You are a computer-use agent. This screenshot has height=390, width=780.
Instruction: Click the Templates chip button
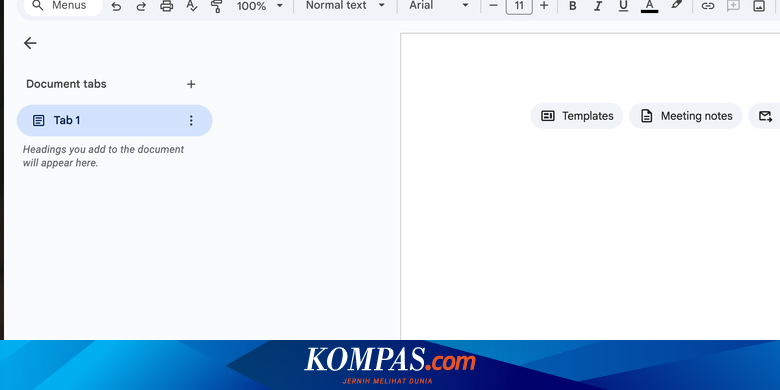(x=577, y=116)
